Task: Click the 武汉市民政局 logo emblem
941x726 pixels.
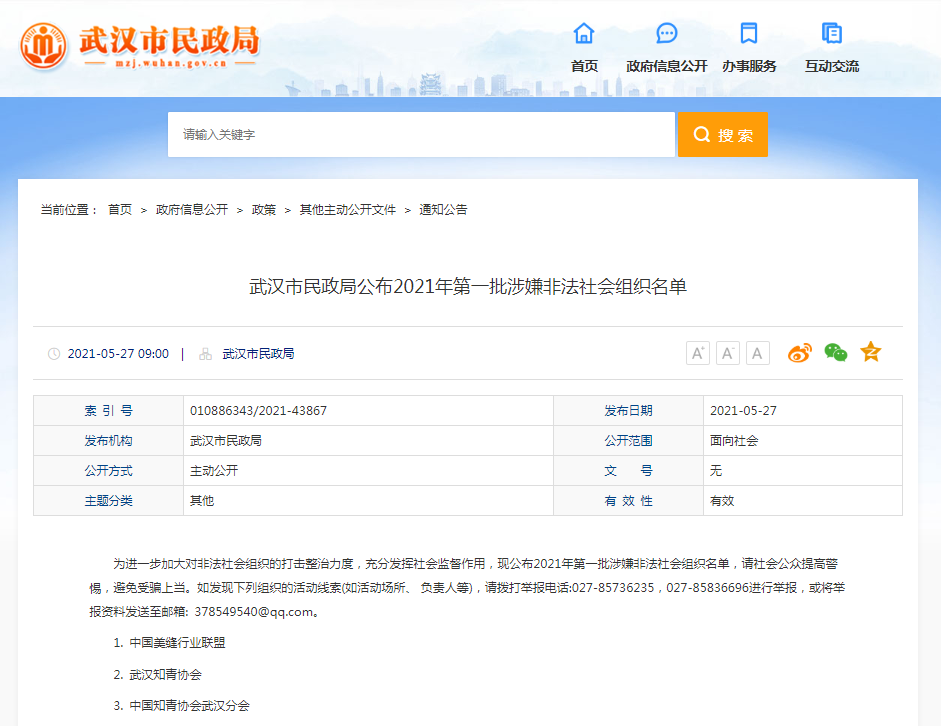Action: point(44,45)
